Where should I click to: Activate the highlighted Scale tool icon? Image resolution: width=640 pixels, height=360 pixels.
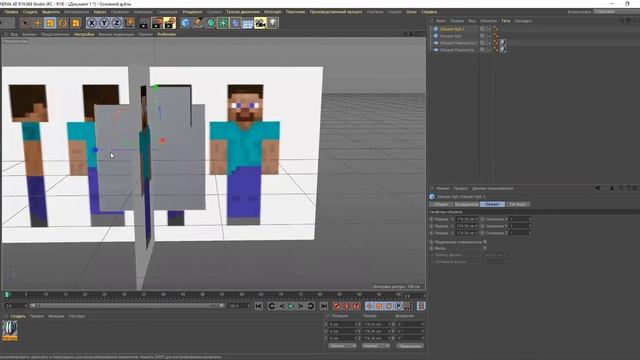(50, 23)
